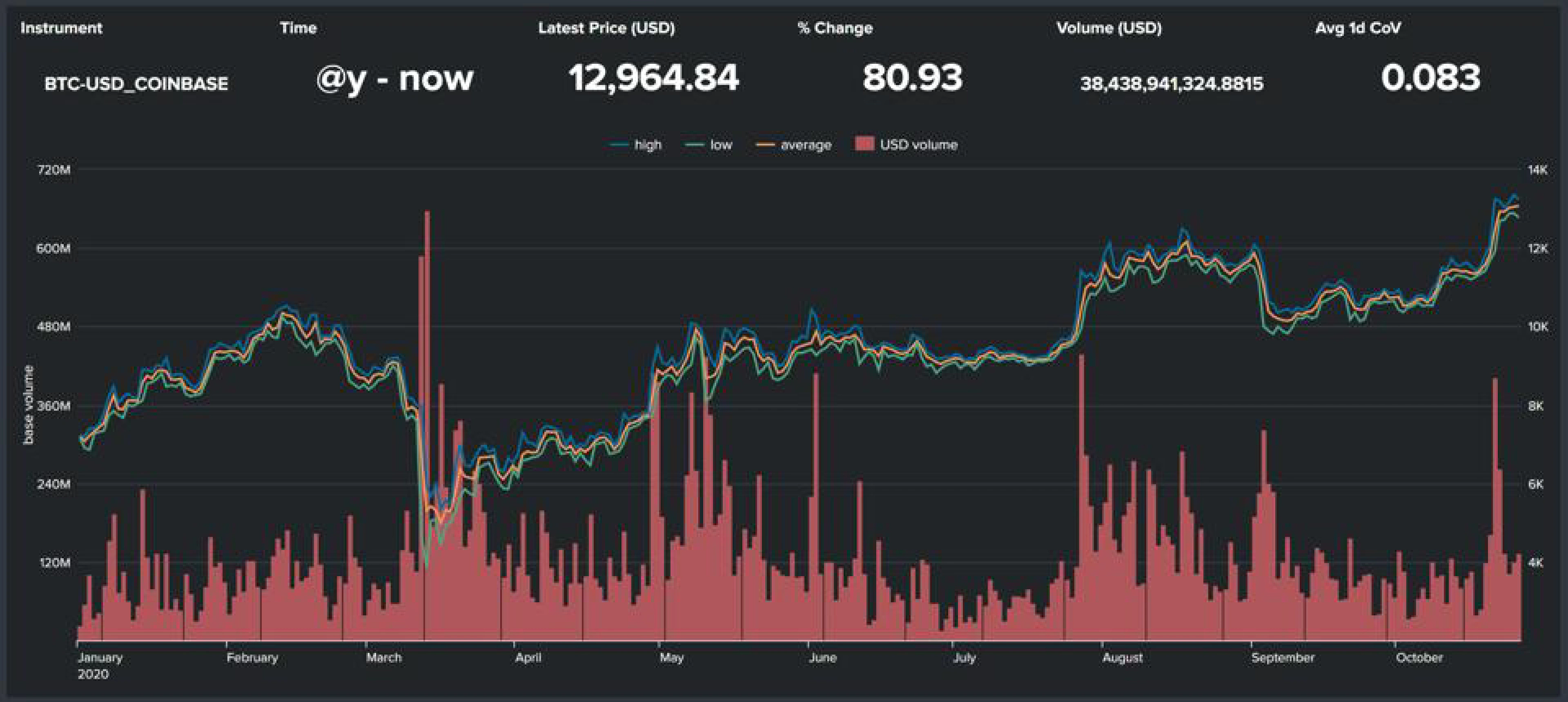Click the 480M volume axis tick
Image resolution: width=1568 pixels, height=702 pixels.
(53, 326)
